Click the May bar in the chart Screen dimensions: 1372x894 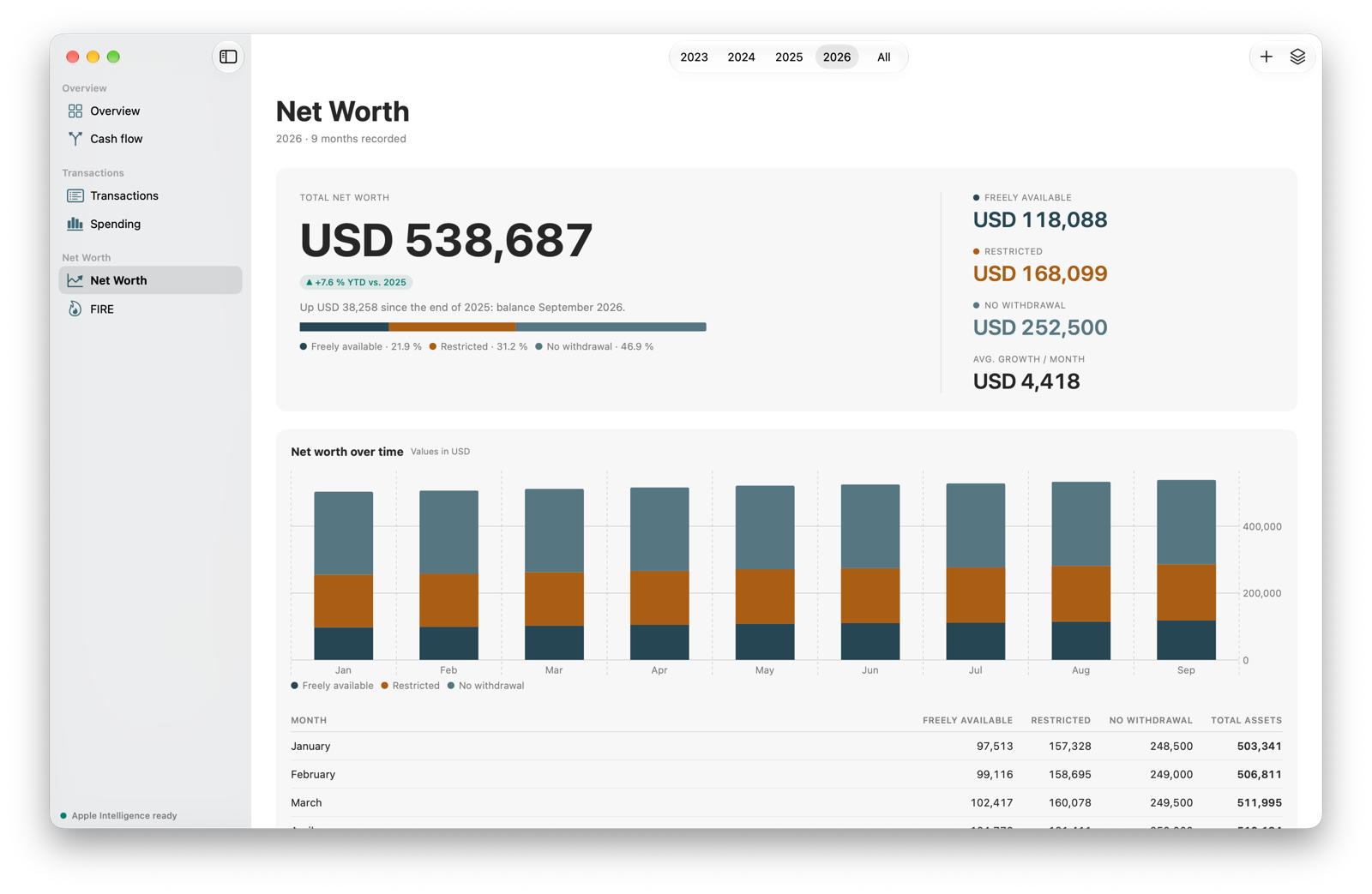765,573
